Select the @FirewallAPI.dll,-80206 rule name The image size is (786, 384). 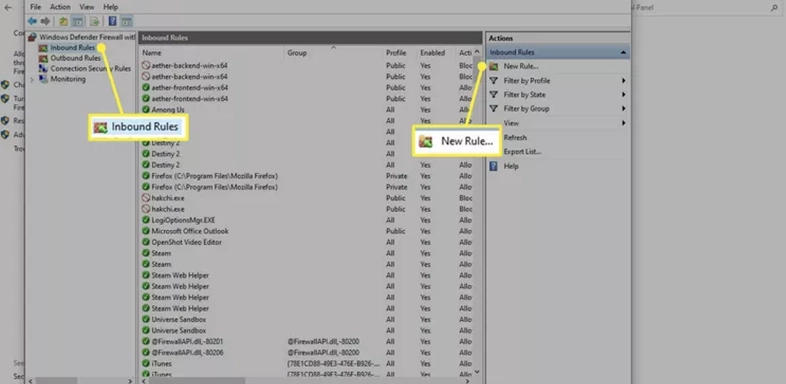click(187, 352)
